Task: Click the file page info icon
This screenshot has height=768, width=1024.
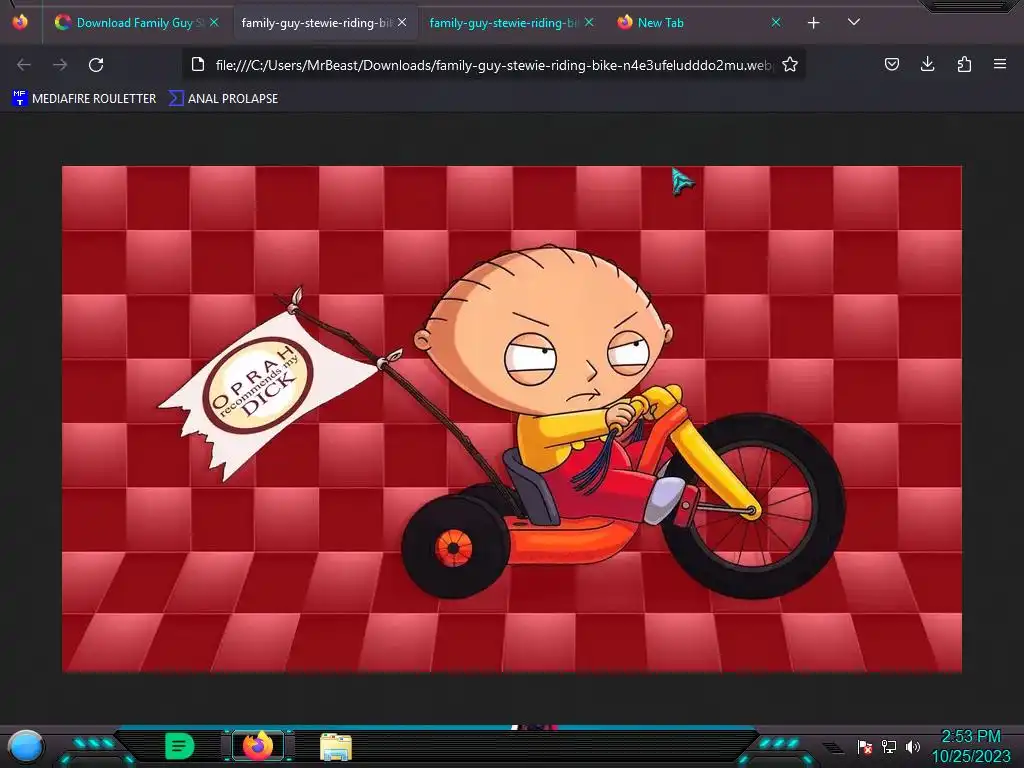Action: coord(198,65)
